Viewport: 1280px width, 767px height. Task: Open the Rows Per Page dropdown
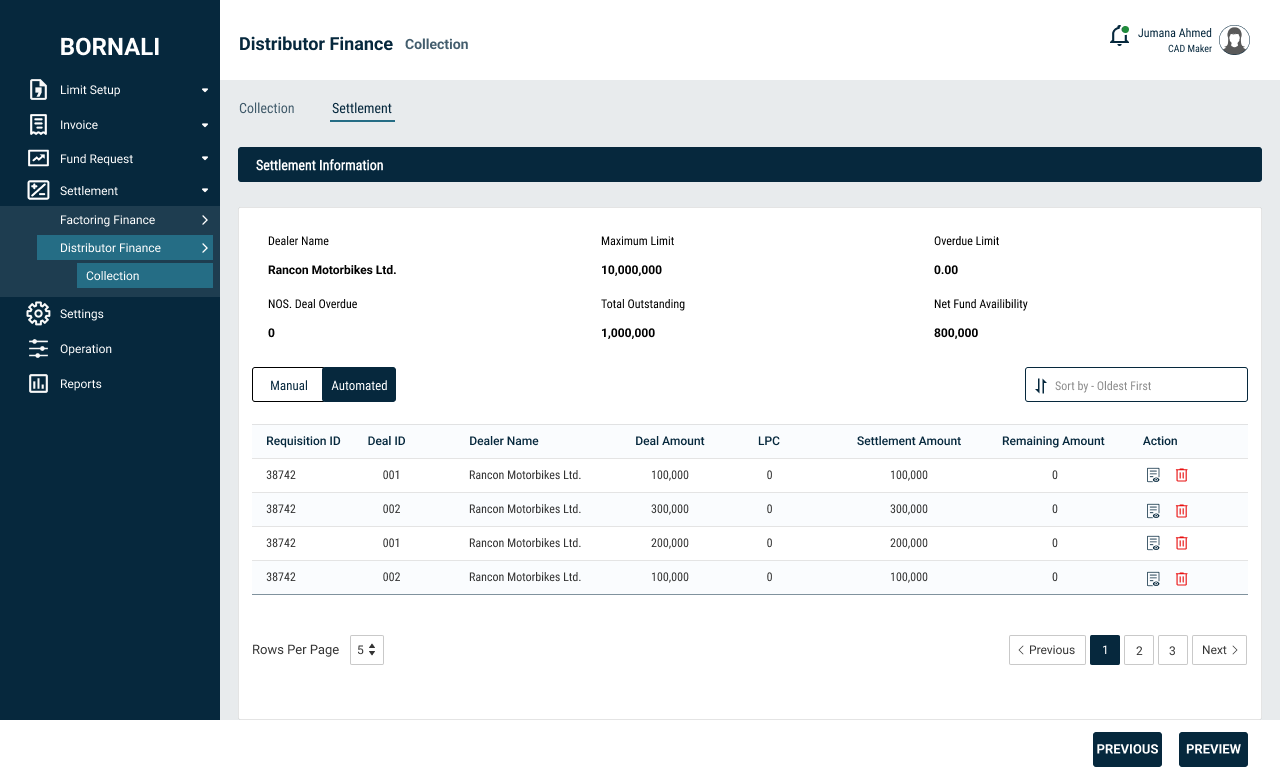pyautogui.click(x=367, y=650)
